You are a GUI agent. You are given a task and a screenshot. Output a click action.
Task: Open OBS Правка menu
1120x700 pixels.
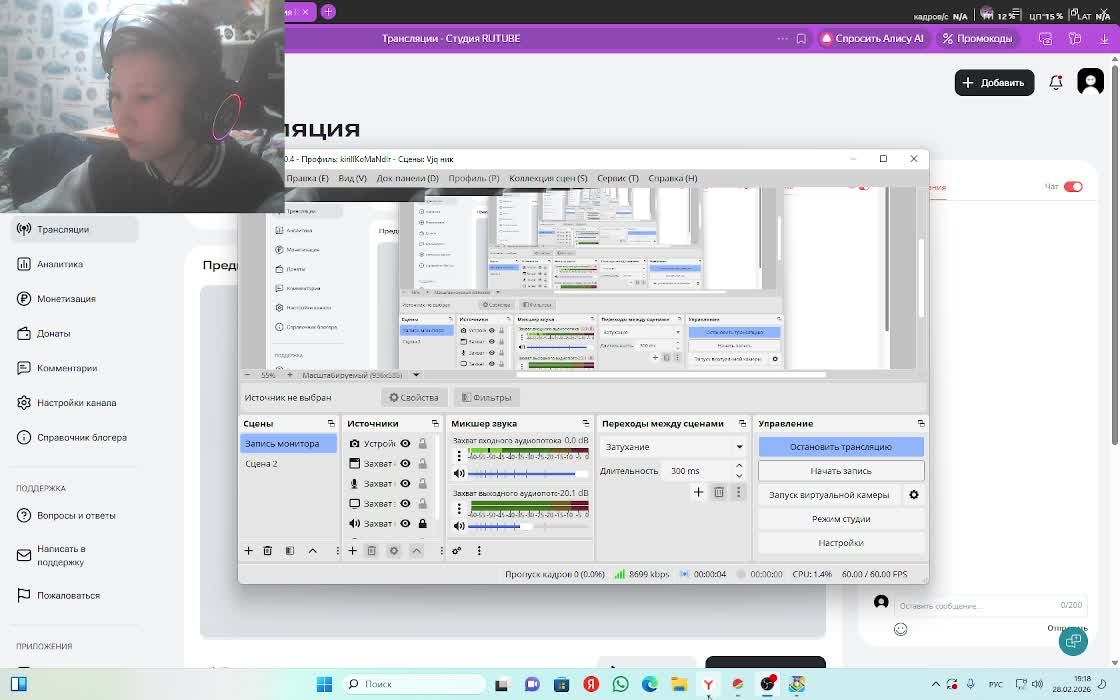click(x=308, y=178)
